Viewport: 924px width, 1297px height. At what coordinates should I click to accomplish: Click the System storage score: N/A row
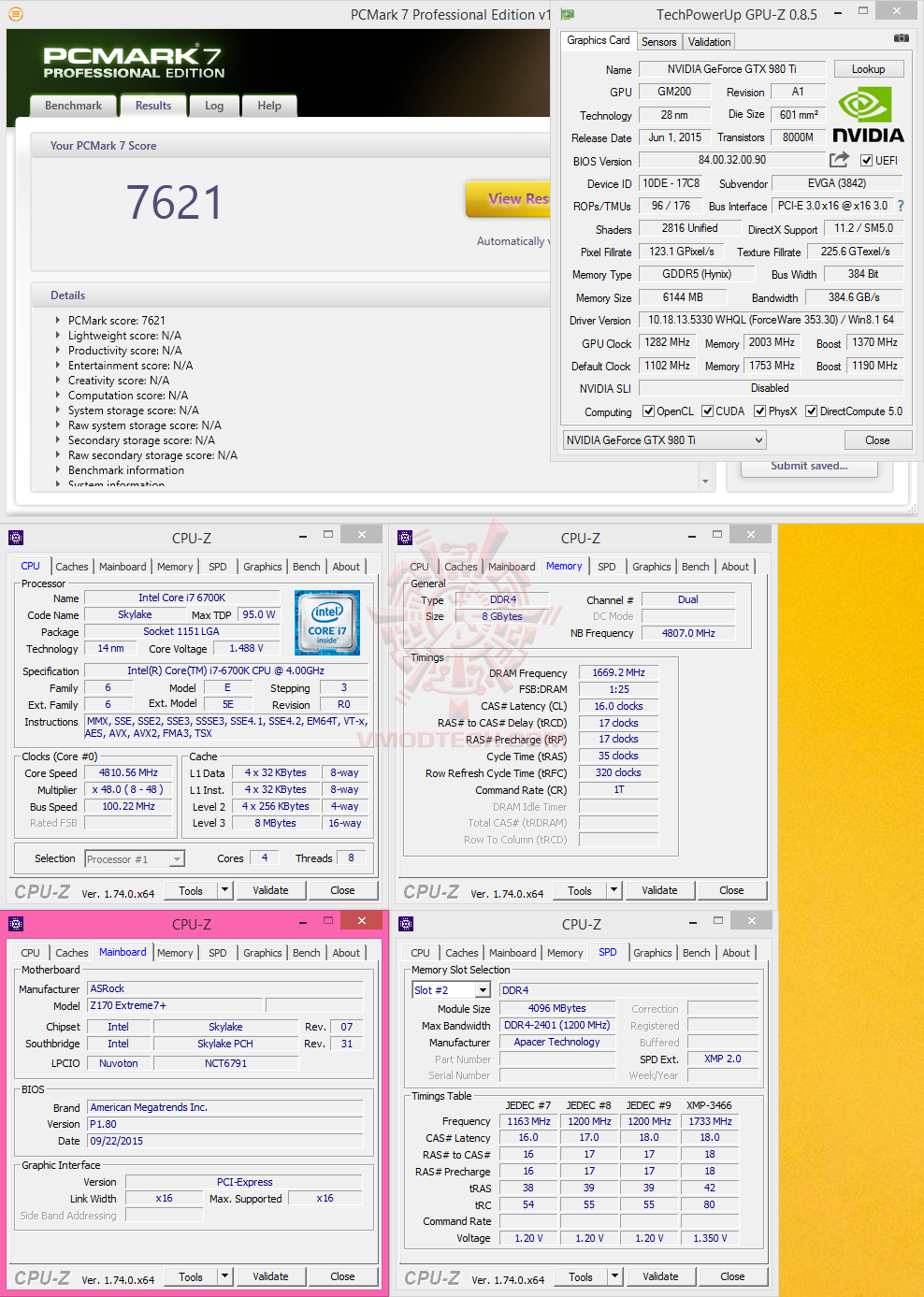pos(134,411)
